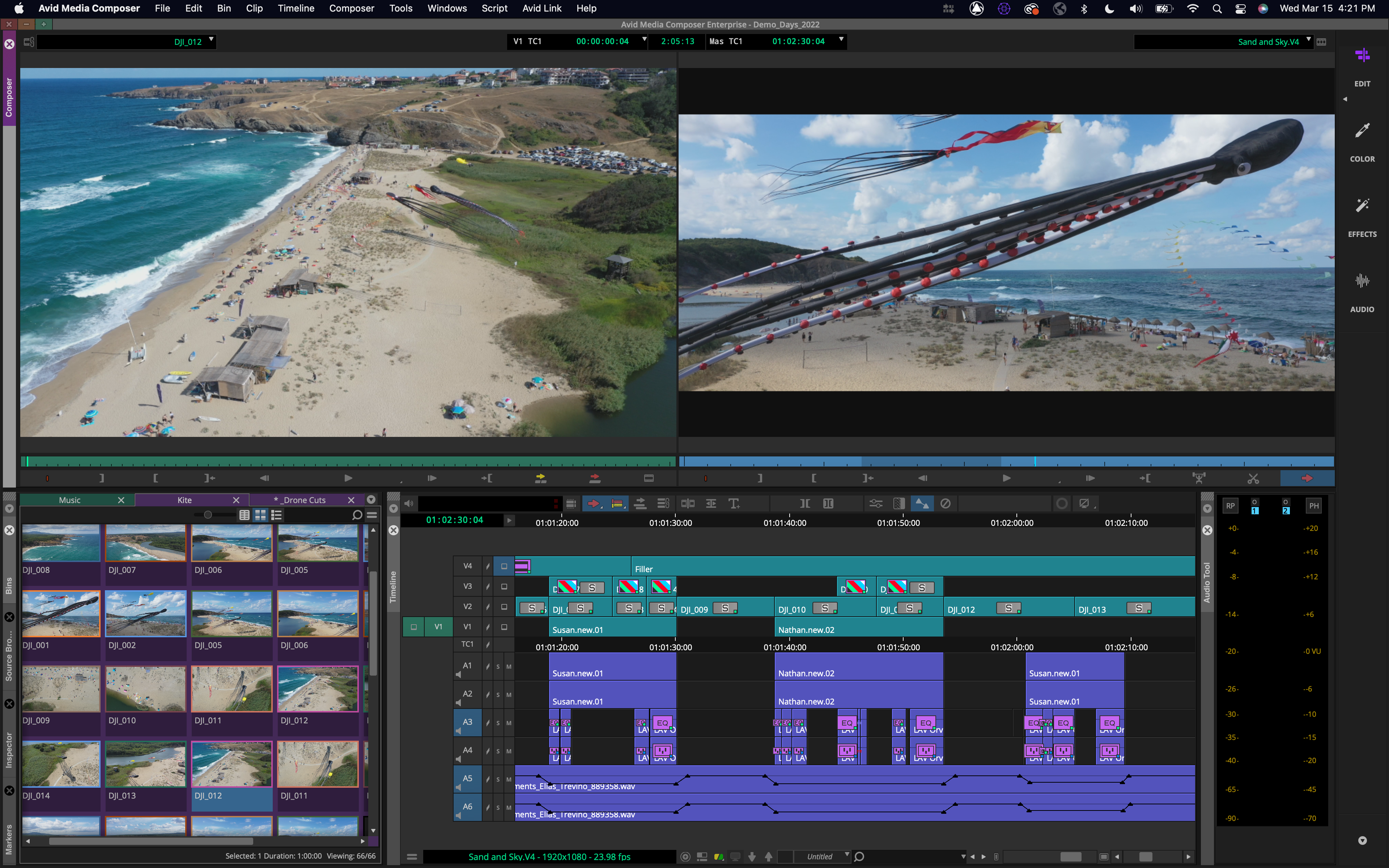Open the Effects workspace
Image resolution: width=1389 pixels, height=868 pixels.
1362,218
